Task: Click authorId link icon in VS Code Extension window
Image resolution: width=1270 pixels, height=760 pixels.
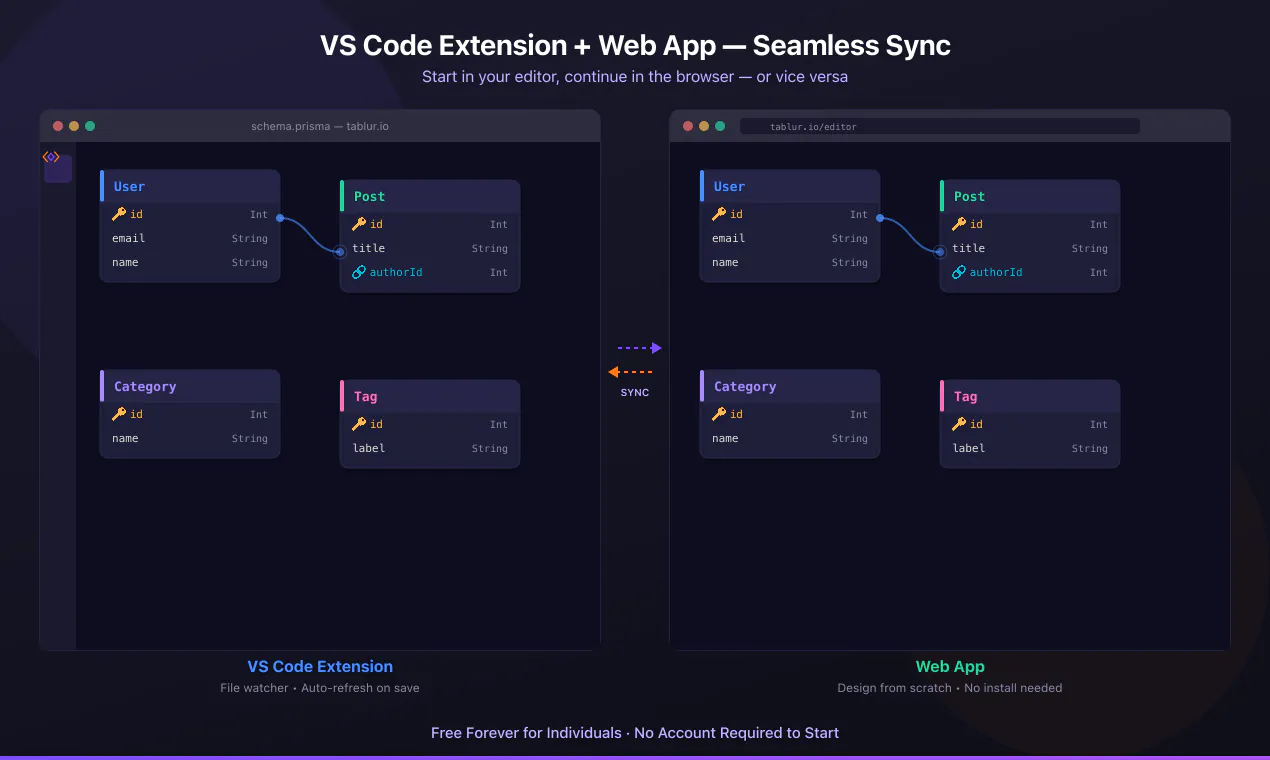Action: pyautogui.click(x=359, y=272)
